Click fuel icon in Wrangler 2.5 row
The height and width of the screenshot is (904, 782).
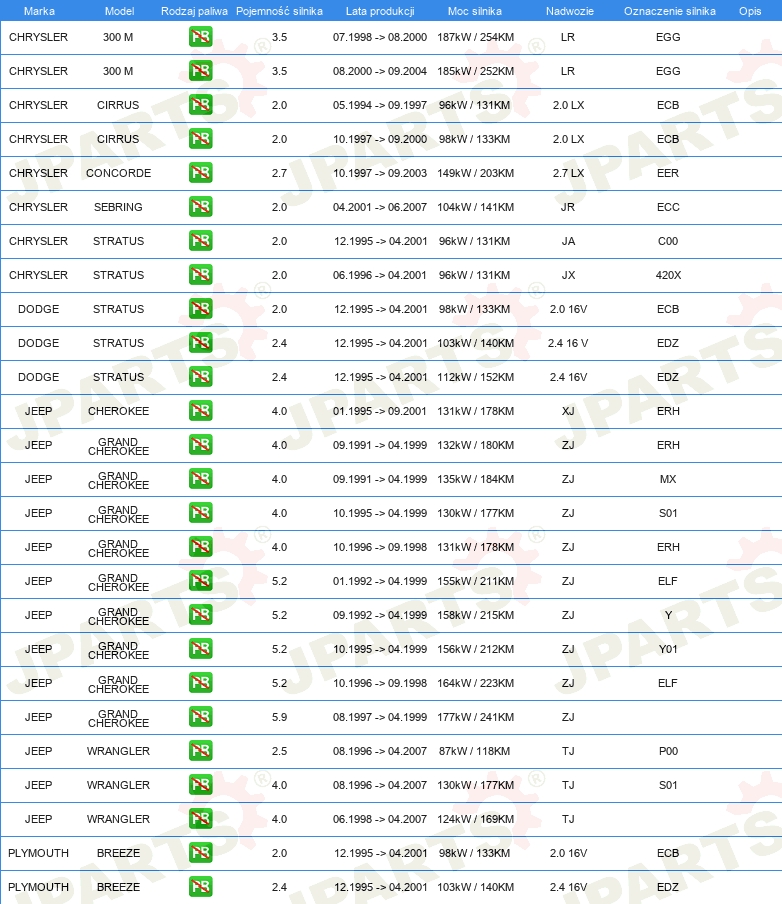(201, 751)
